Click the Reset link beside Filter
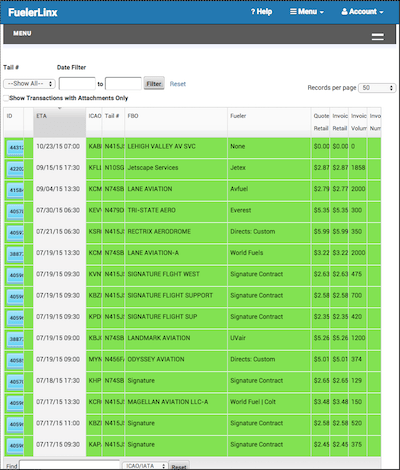400x470 pixels. click(x=178, y=84)
